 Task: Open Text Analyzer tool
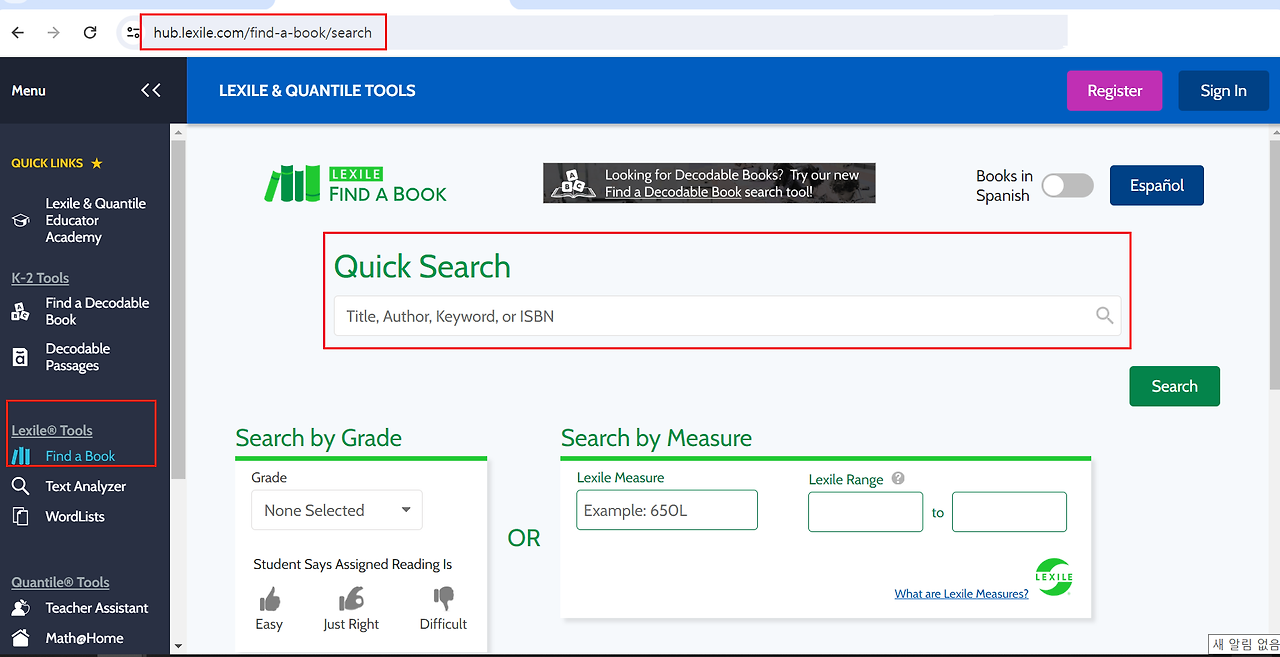pyautogui.click(x=86, y=486)
